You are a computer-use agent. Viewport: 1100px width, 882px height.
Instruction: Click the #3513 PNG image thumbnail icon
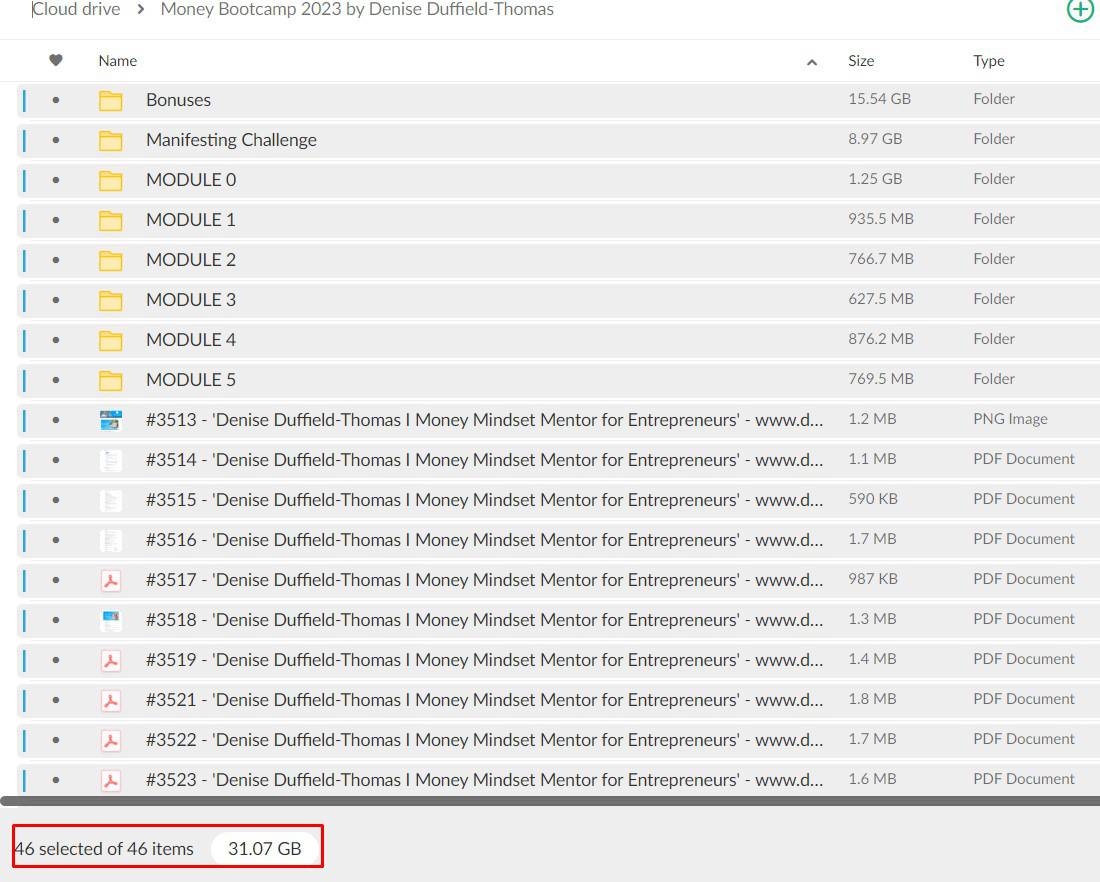pos(111,420)
